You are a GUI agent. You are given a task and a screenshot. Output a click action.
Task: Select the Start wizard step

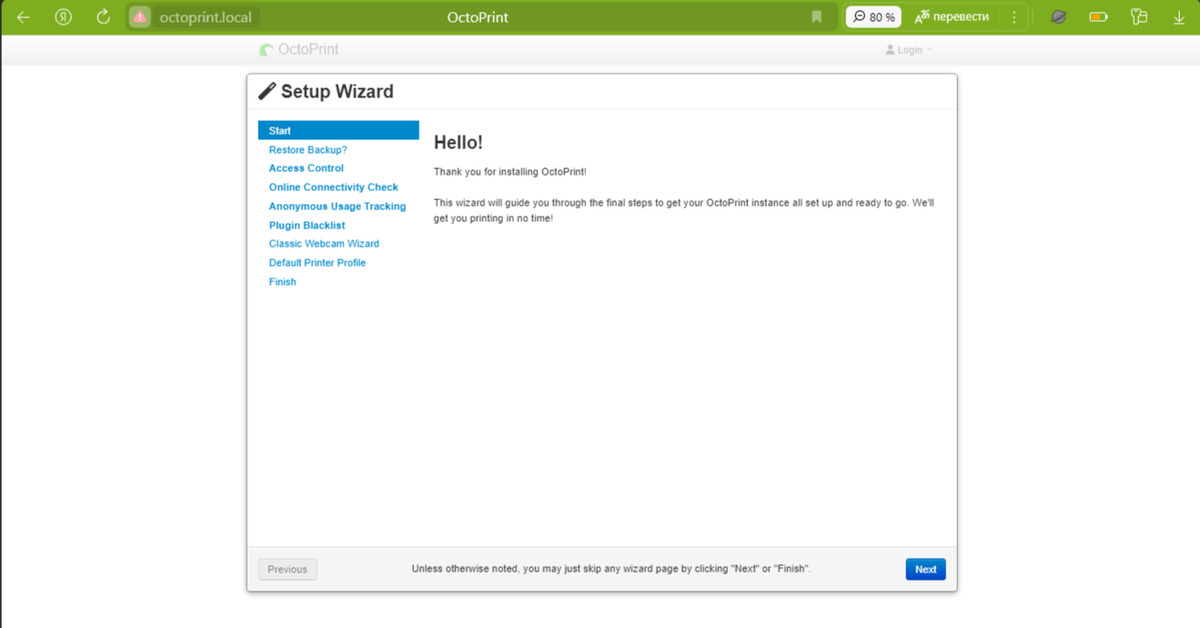click(338, 130)
